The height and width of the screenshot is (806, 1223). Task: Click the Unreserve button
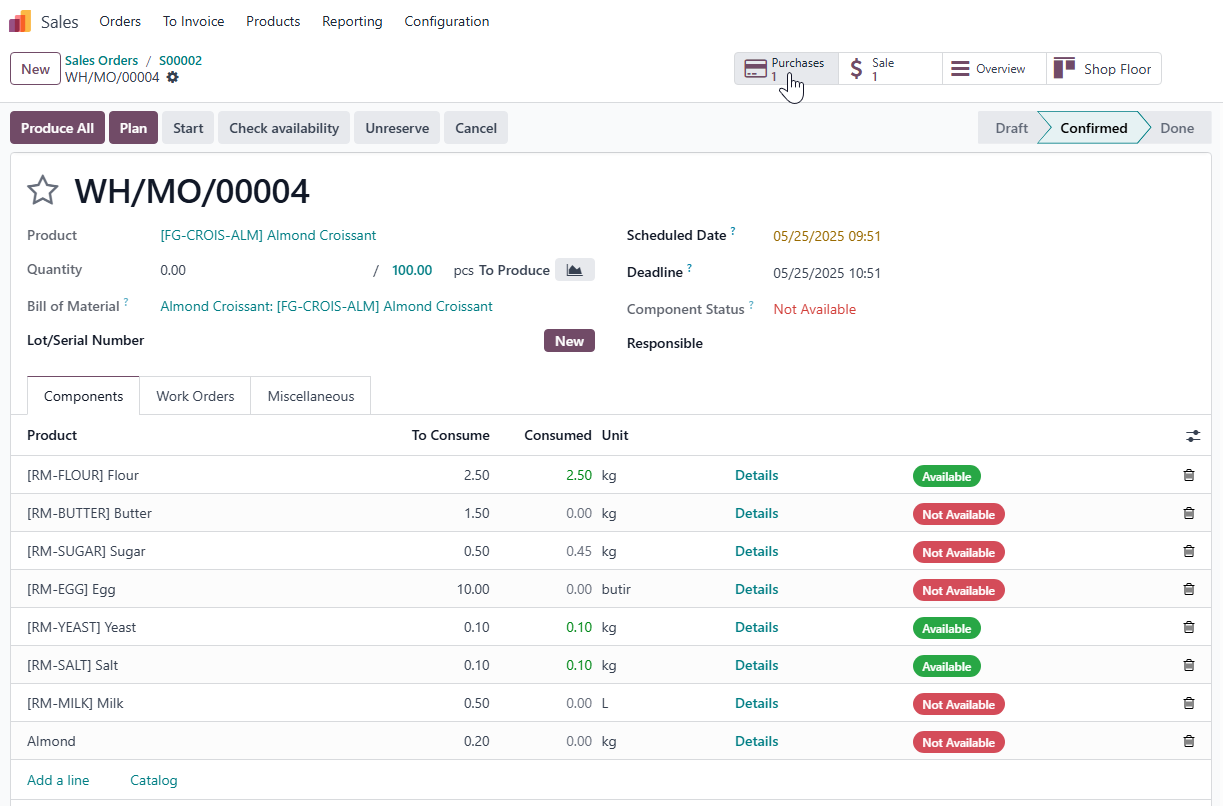coord(397,128)
